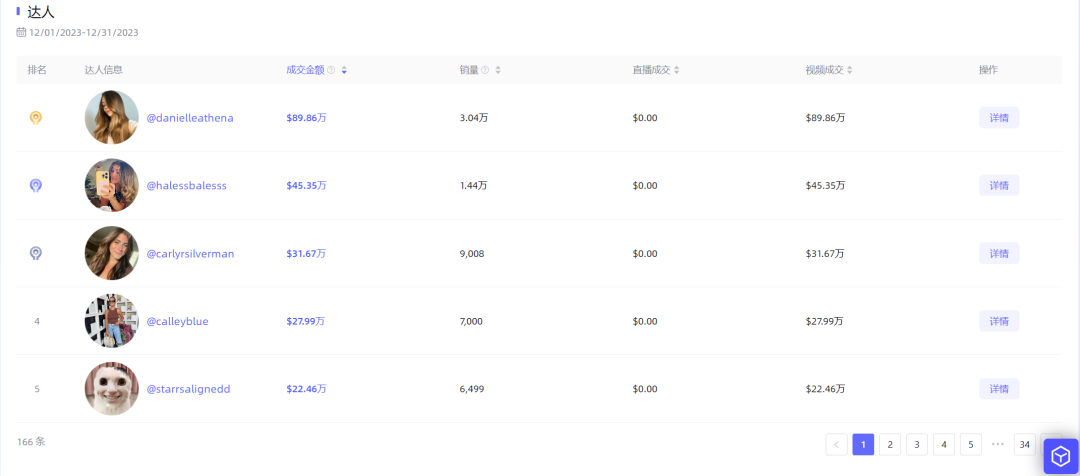Click the date range 12/01/2023-12/31/2023
Image resolution: width=1080 pixels, height=476 pixels.
(x=84, y=32)
